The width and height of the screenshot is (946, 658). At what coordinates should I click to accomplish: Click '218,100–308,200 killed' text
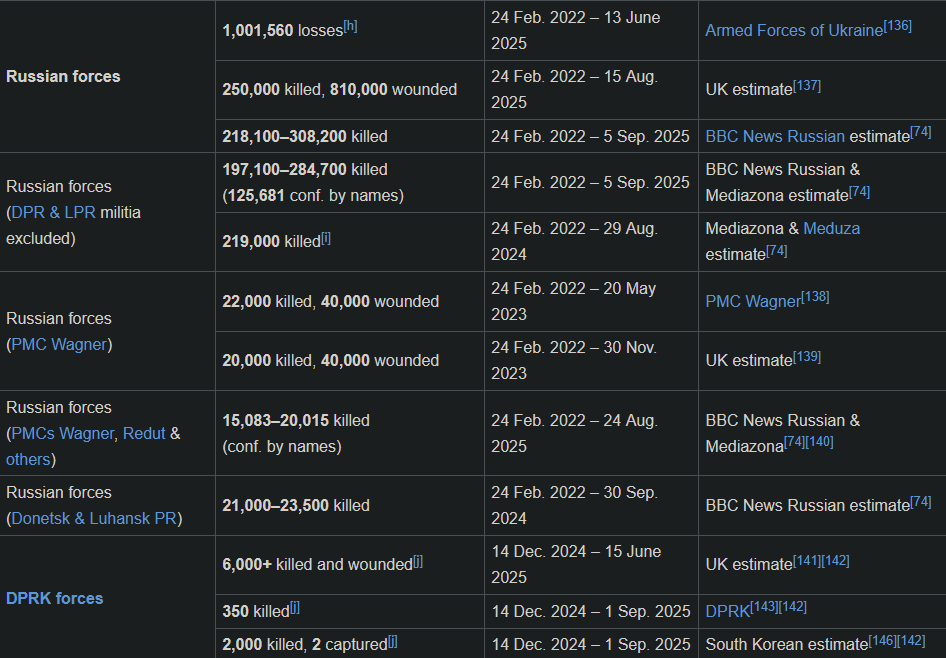[x=305, y=137]
